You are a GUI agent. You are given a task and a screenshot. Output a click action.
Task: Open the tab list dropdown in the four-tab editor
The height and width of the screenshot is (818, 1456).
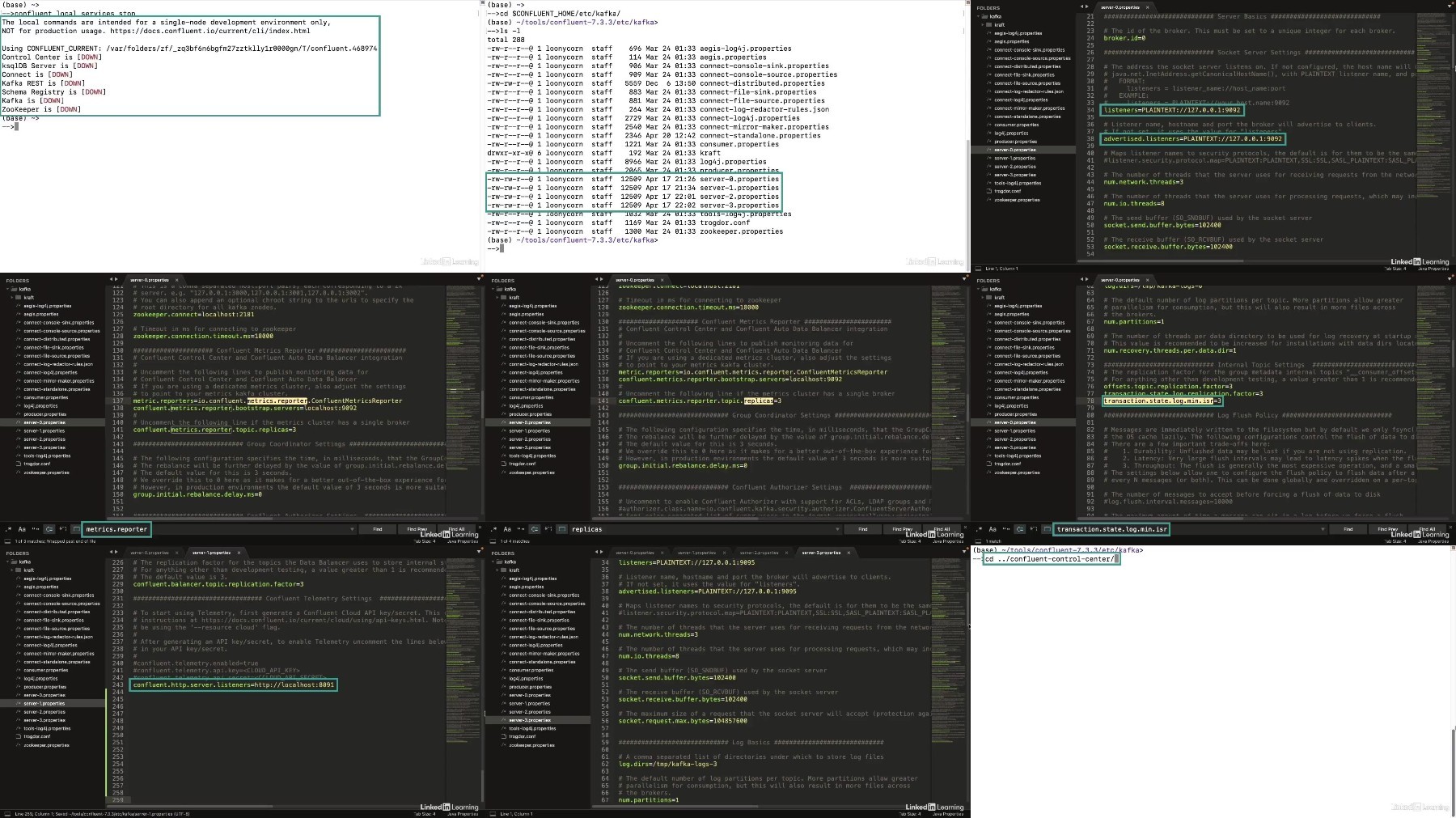point(964,553)
